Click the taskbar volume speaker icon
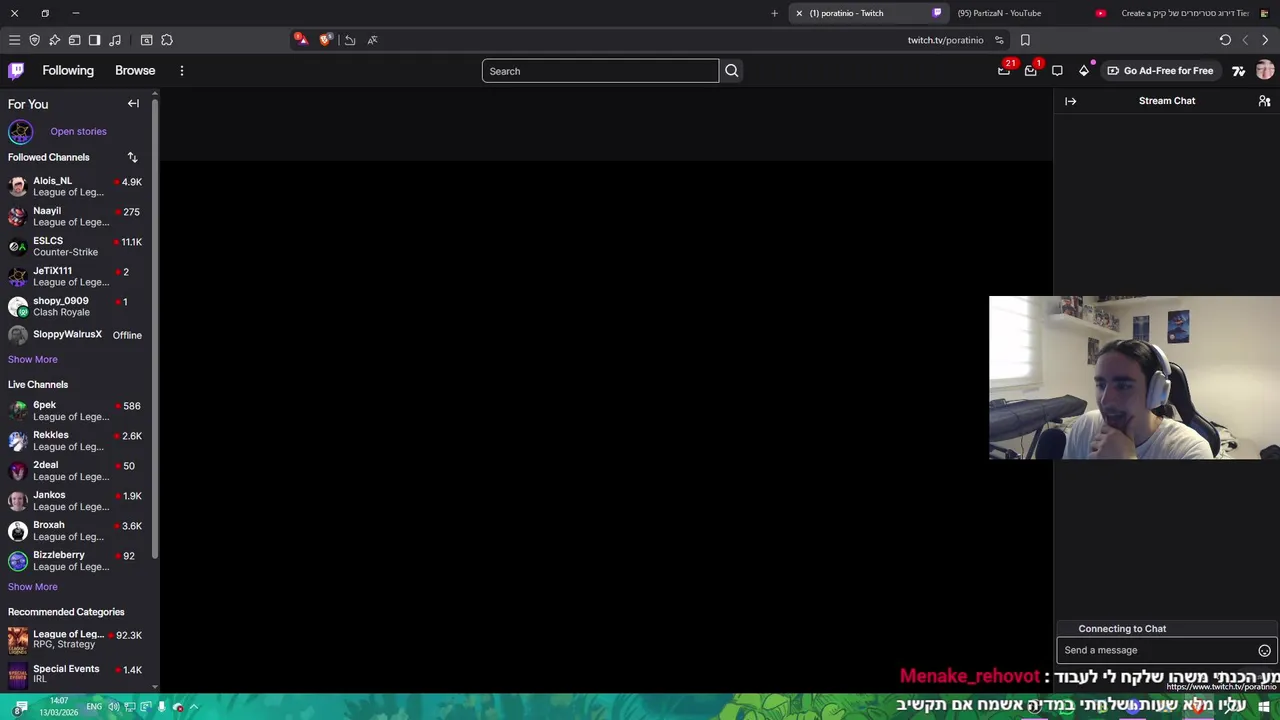The height and width of the screenshot is (720, 1280). point(113,707)
